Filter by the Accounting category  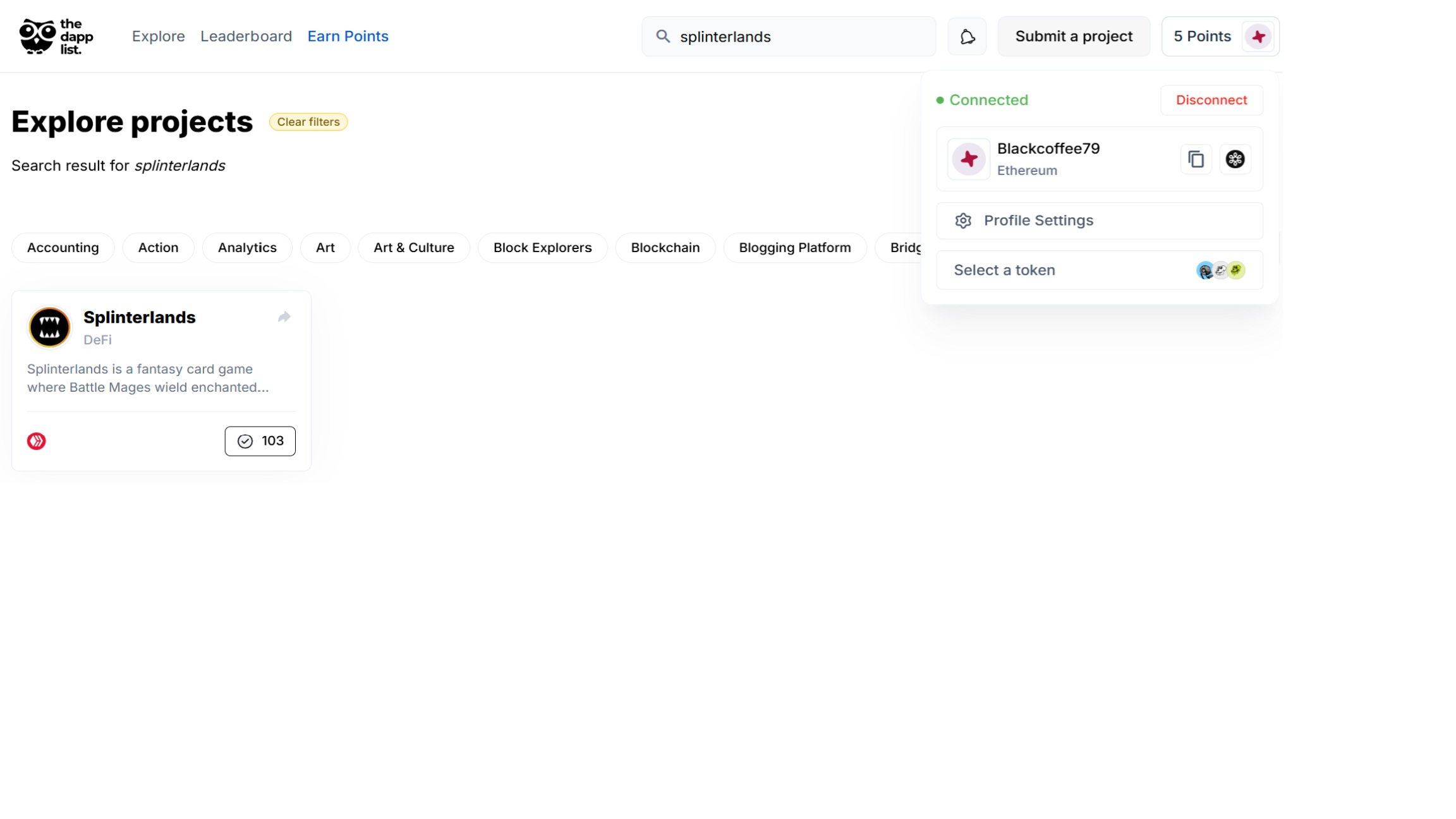point(63,248)
